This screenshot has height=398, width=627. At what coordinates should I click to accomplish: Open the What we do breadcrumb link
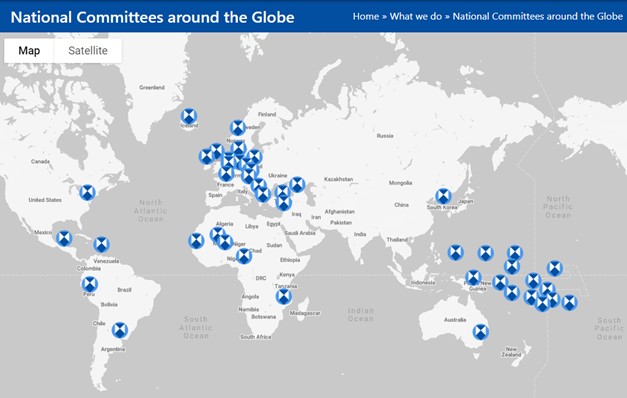coord(415,16)
